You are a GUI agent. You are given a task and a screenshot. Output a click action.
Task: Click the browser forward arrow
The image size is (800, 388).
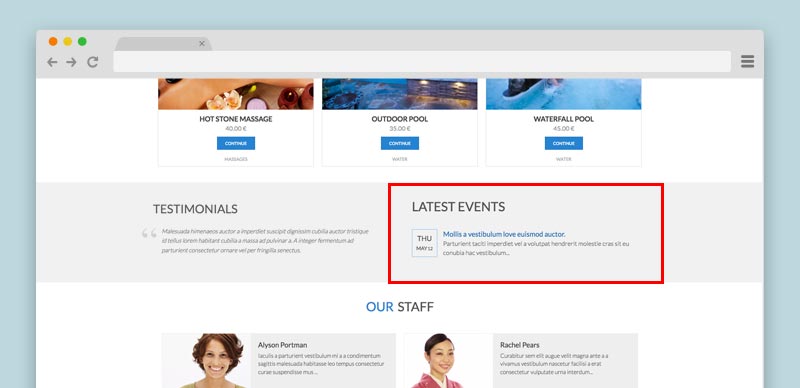coord(71,62)
